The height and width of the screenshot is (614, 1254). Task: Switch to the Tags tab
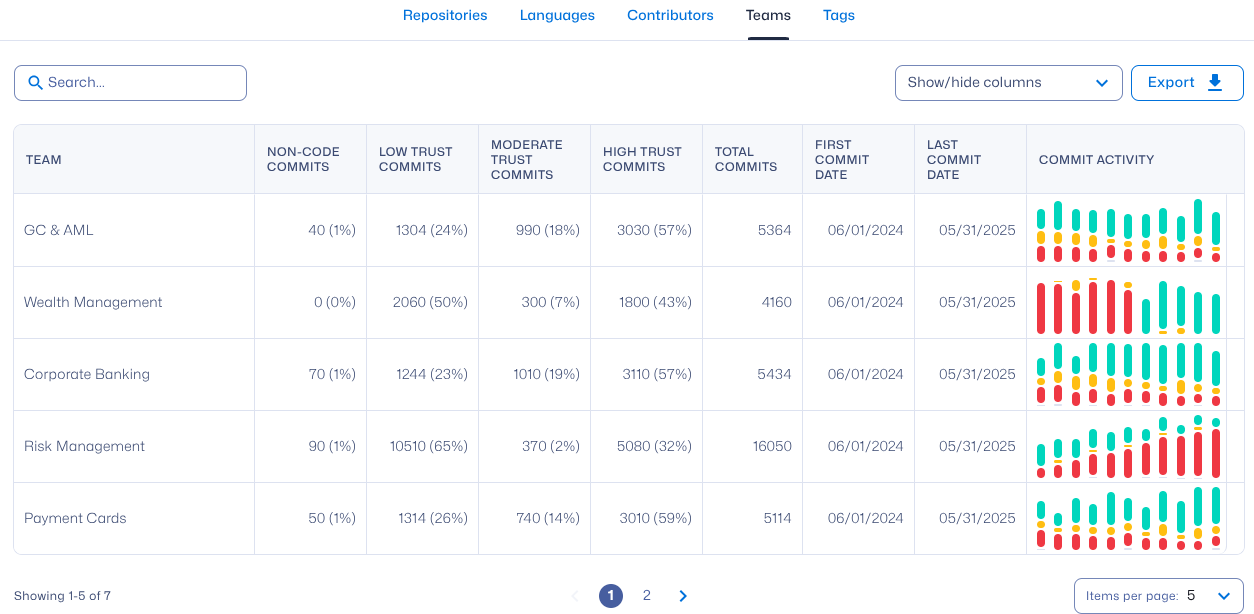click(x=838, y=15)
